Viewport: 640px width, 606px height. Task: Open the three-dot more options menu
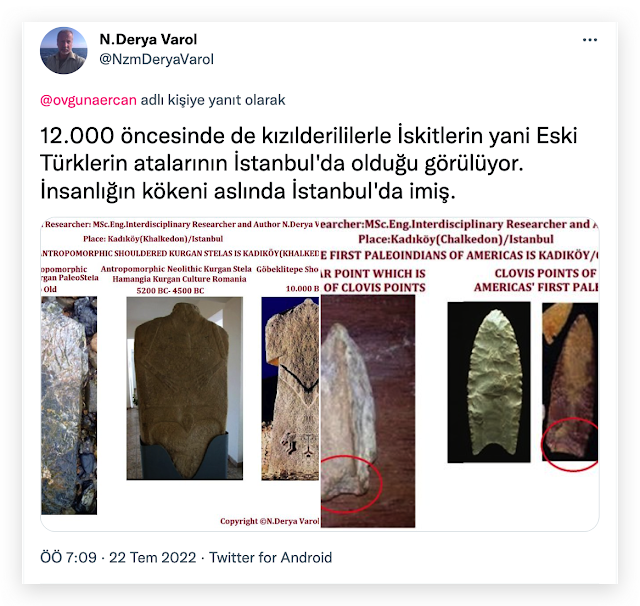(590, 40)
